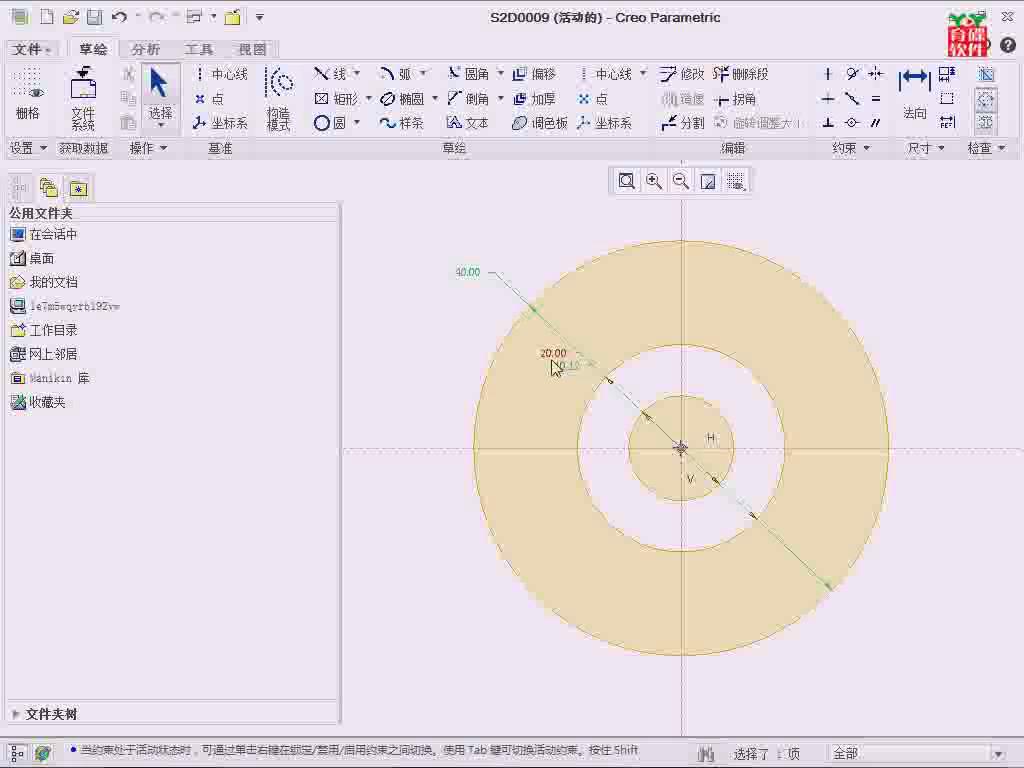Click the Zoom Out magnifier icon
Viewport: 1024px width, 768px height.
[680, 181]
